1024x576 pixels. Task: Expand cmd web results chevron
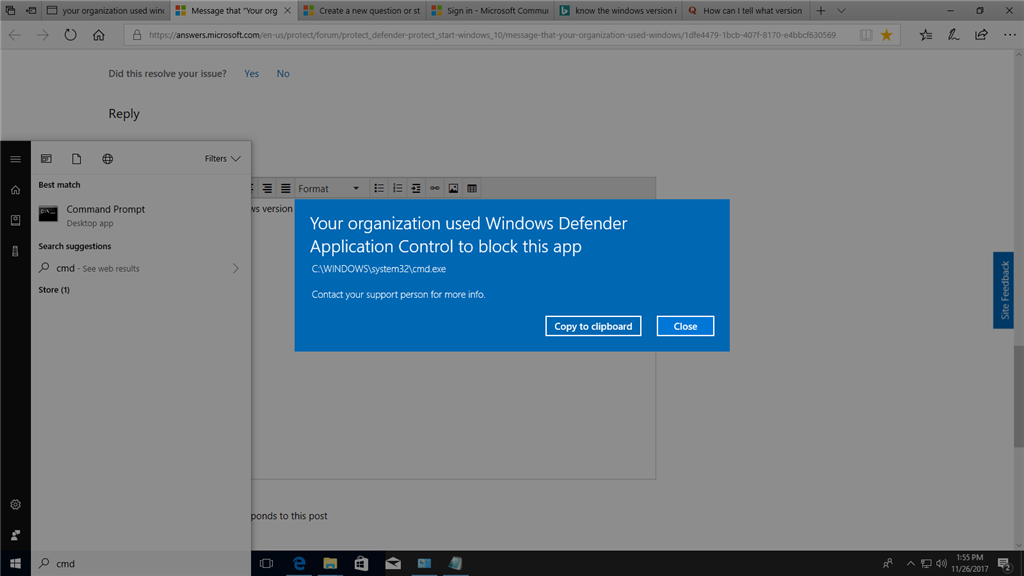pyautogui.click(x=236, y=268)
